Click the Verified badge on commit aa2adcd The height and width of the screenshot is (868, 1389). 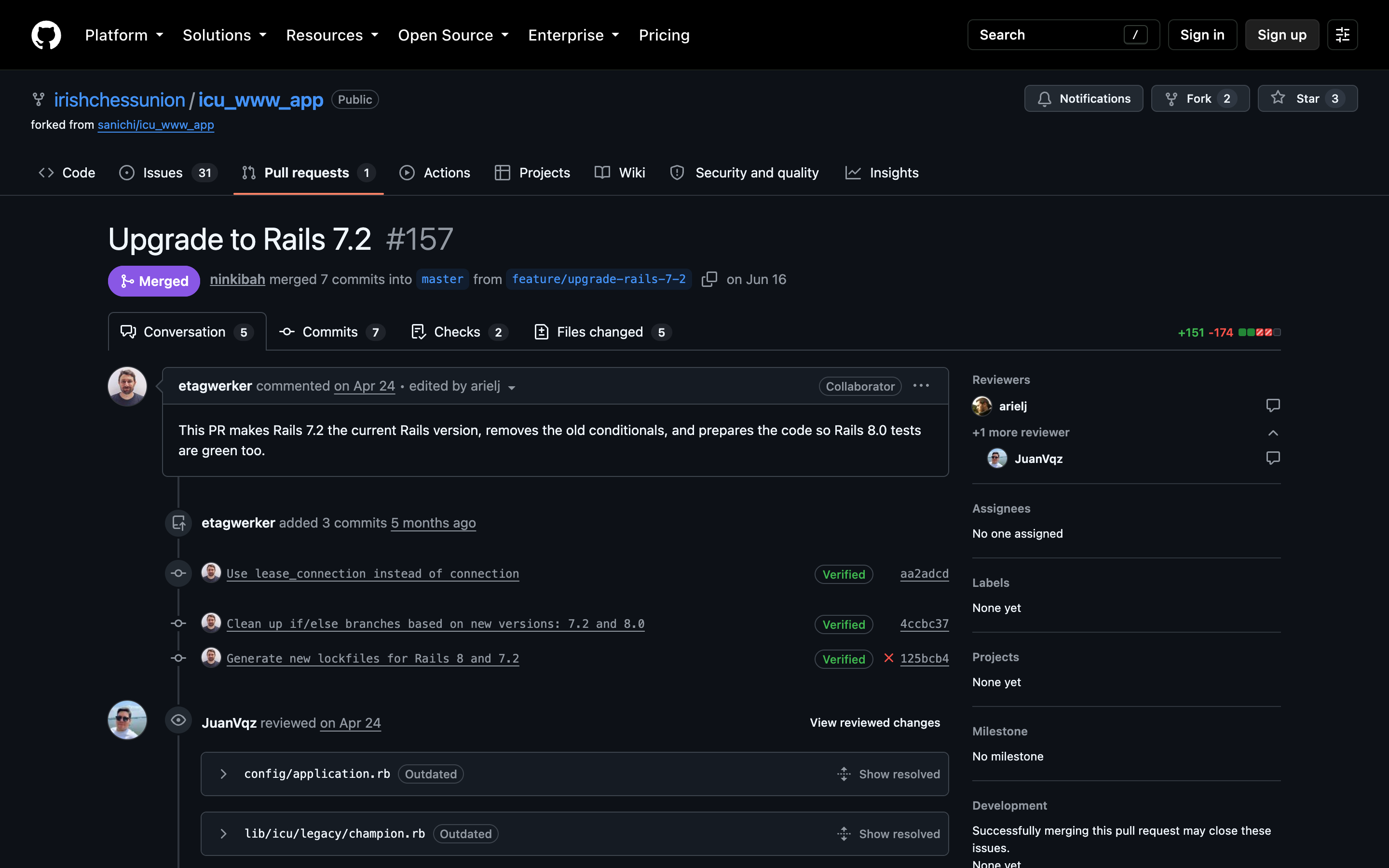click(844, 574)
